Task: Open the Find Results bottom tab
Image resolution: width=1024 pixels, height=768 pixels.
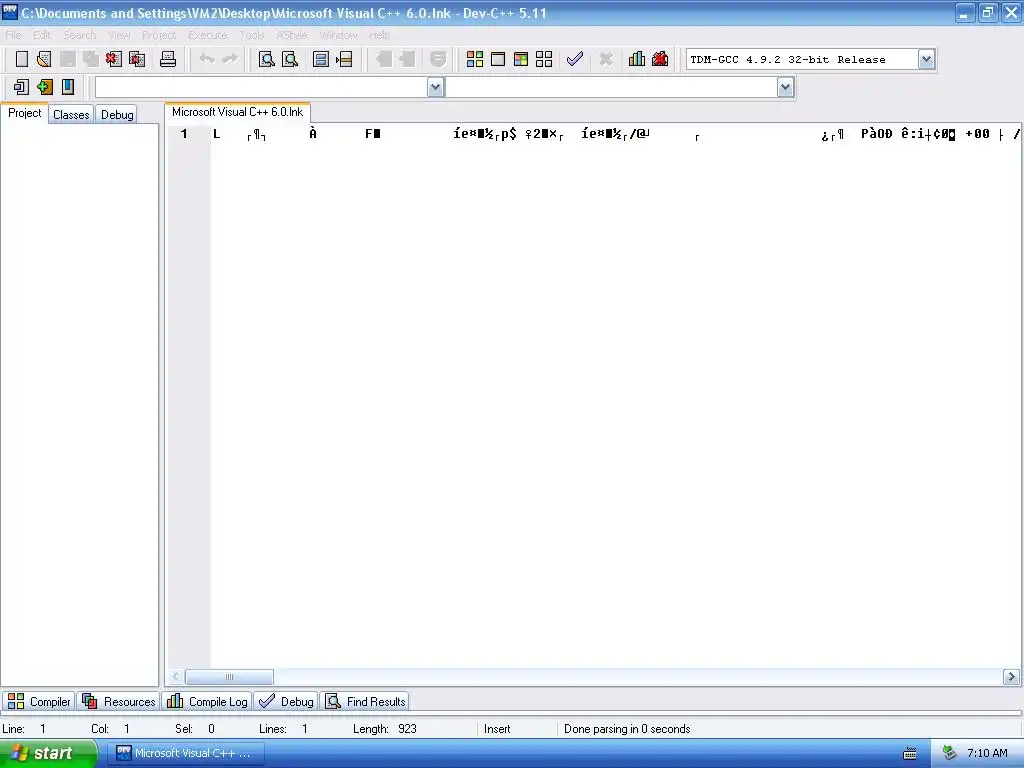Action: [x=365, y=701]
